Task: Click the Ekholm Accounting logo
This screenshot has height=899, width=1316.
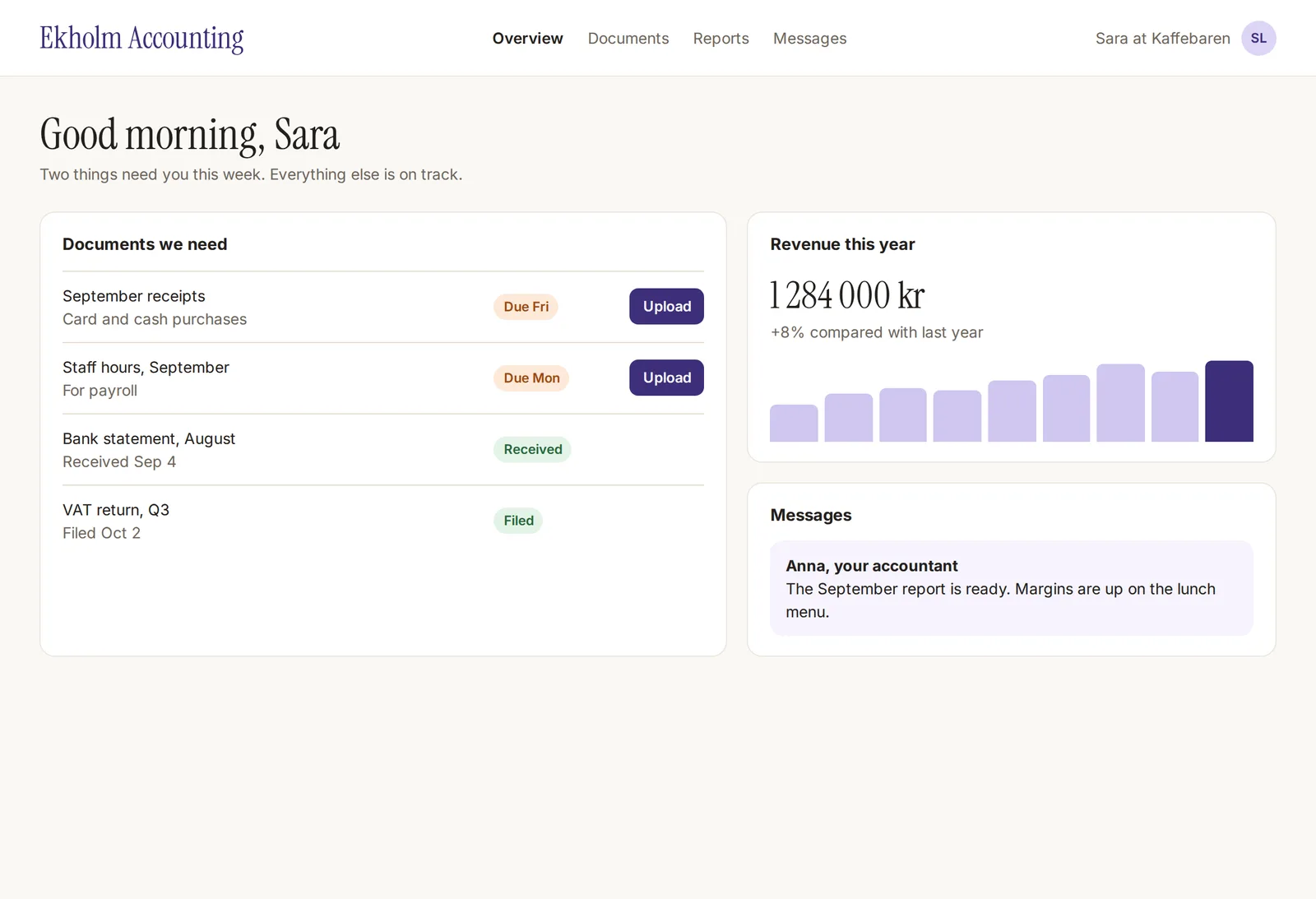Action: pos(141,38)
